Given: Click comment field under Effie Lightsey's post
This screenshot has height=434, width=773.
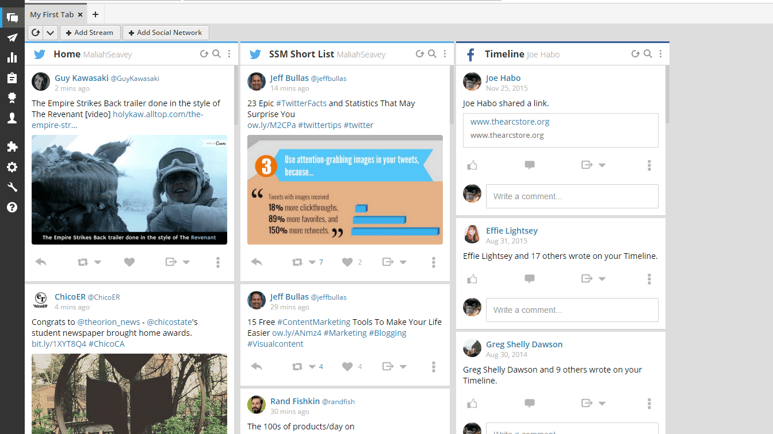Looking at the screenshot, I should (x=572, y=310).
